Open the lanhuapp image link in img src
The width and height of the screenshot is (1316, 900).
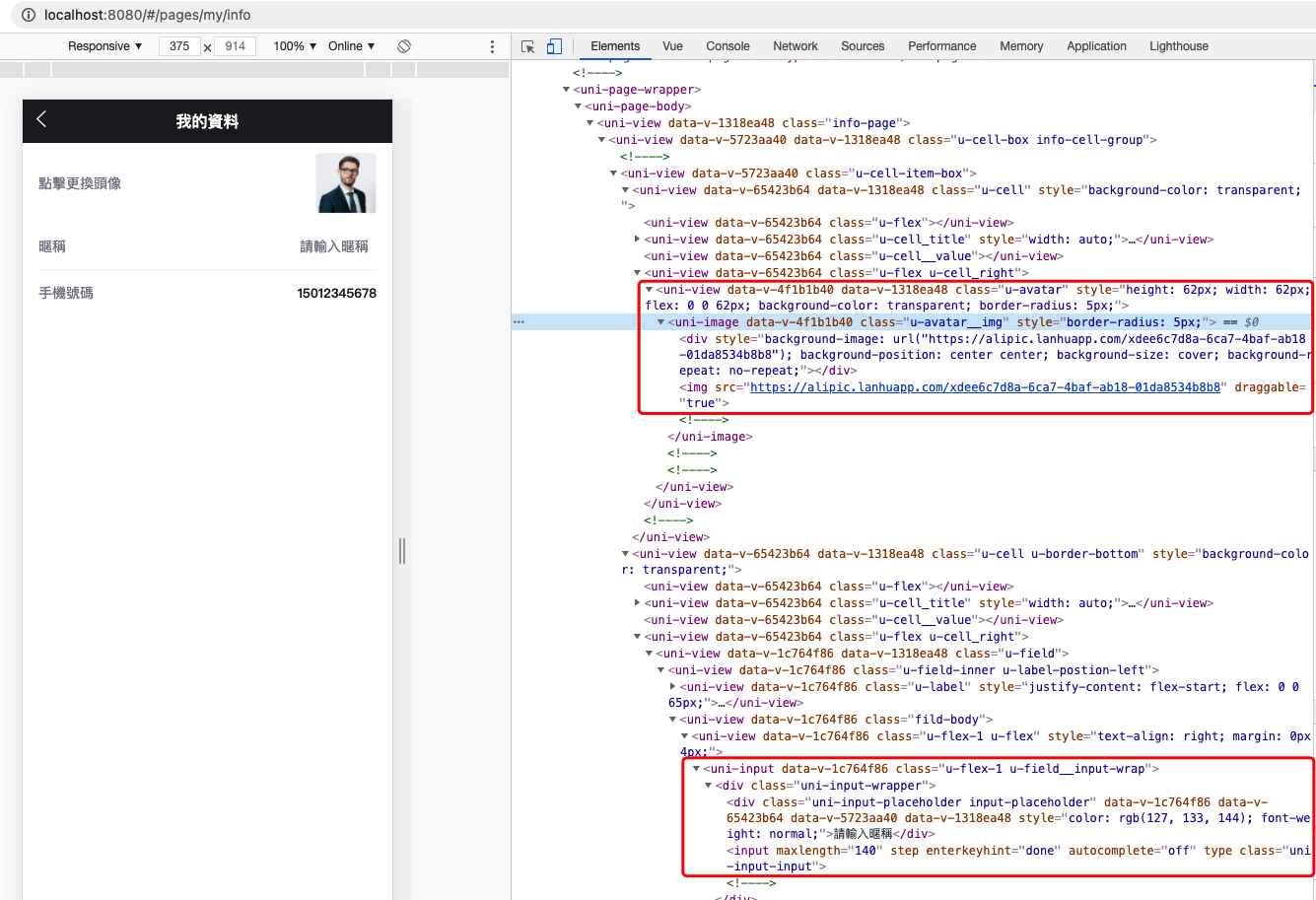986,387
